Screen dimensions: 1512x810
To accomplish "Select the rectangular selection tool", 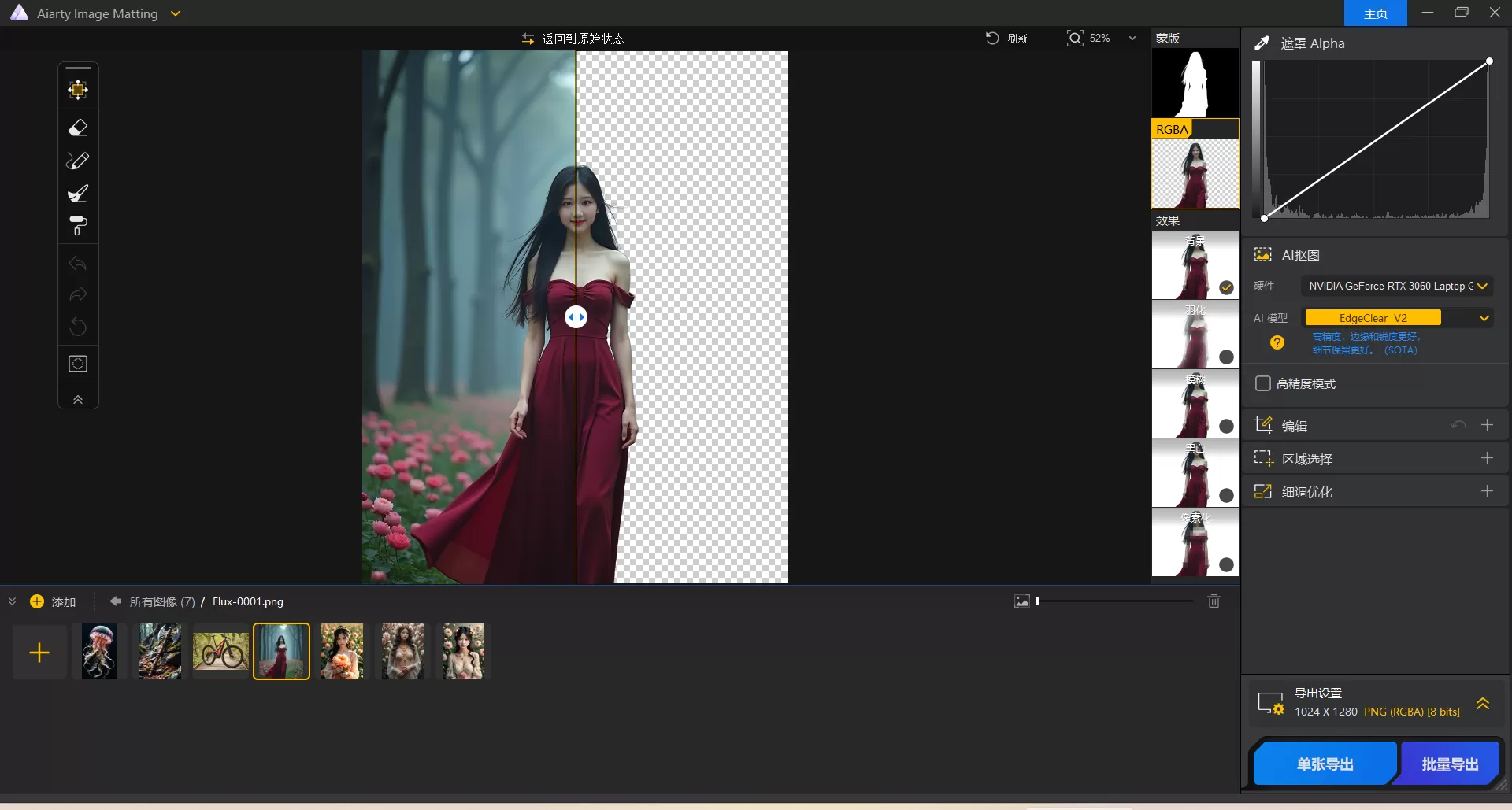I will tap(78, 364).
